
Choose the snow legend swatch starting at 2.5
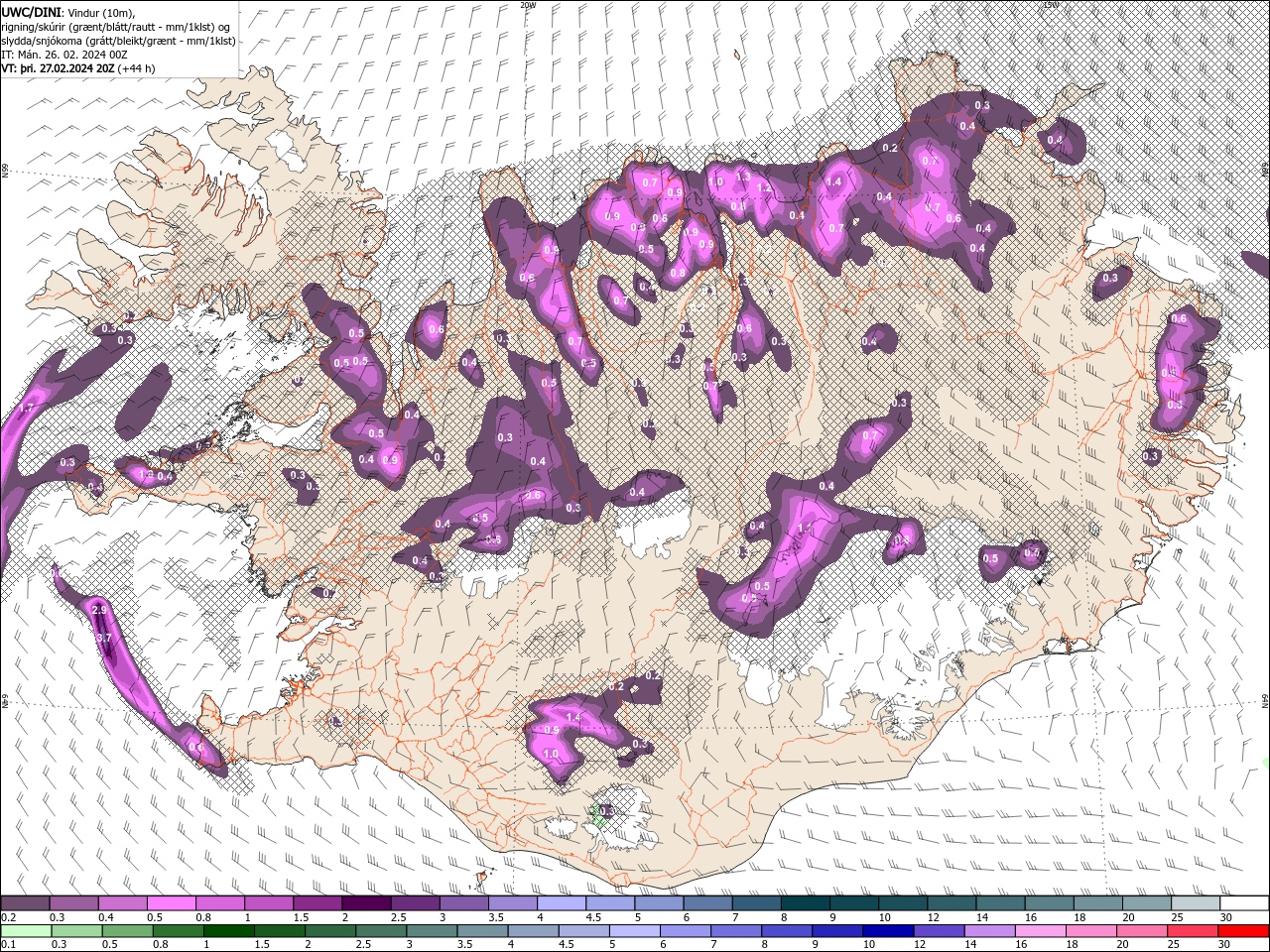[x=415, y=903]
